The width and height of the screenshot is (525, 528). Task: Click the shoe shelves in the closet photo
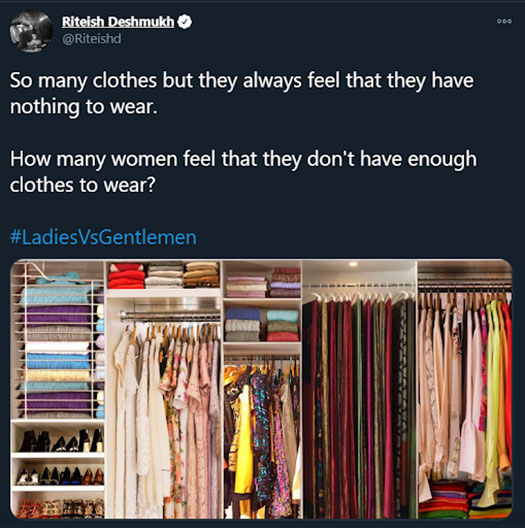pos(58,469)
